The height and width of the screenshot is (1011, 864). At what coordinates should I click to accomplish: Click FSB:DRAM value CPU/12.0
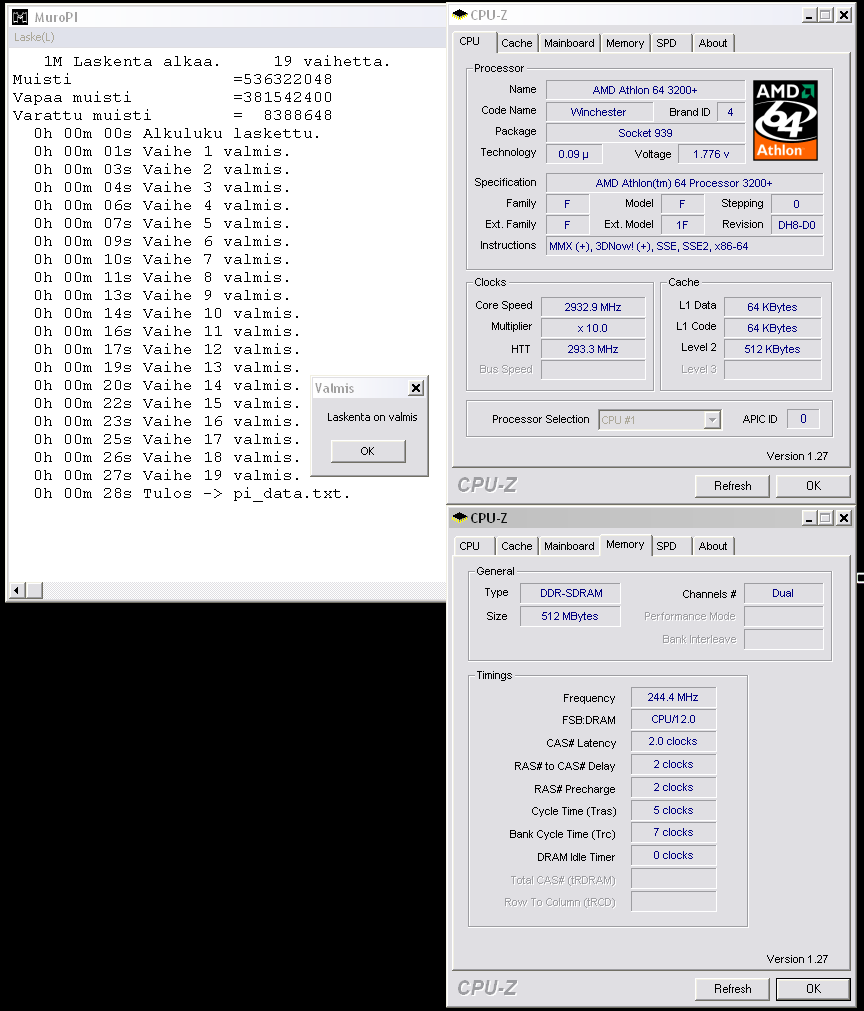pos(674,720)
